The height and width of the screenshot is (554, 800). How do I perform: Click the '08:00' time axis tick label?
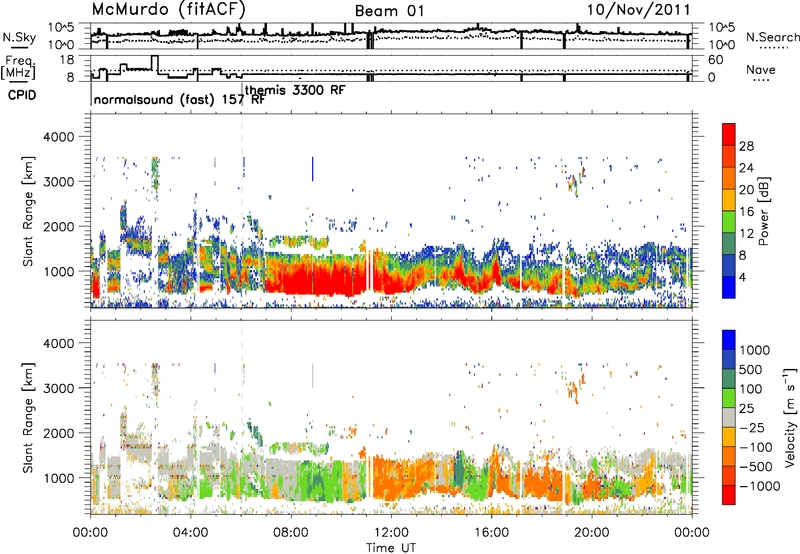pos(291,533)
